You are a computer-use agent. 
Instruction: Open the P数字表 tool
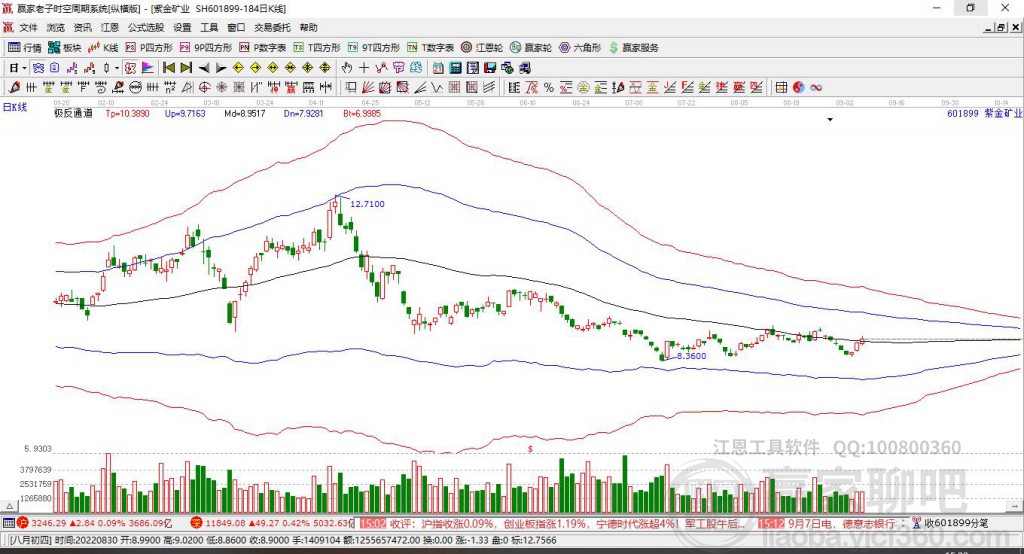pos(263,48)
